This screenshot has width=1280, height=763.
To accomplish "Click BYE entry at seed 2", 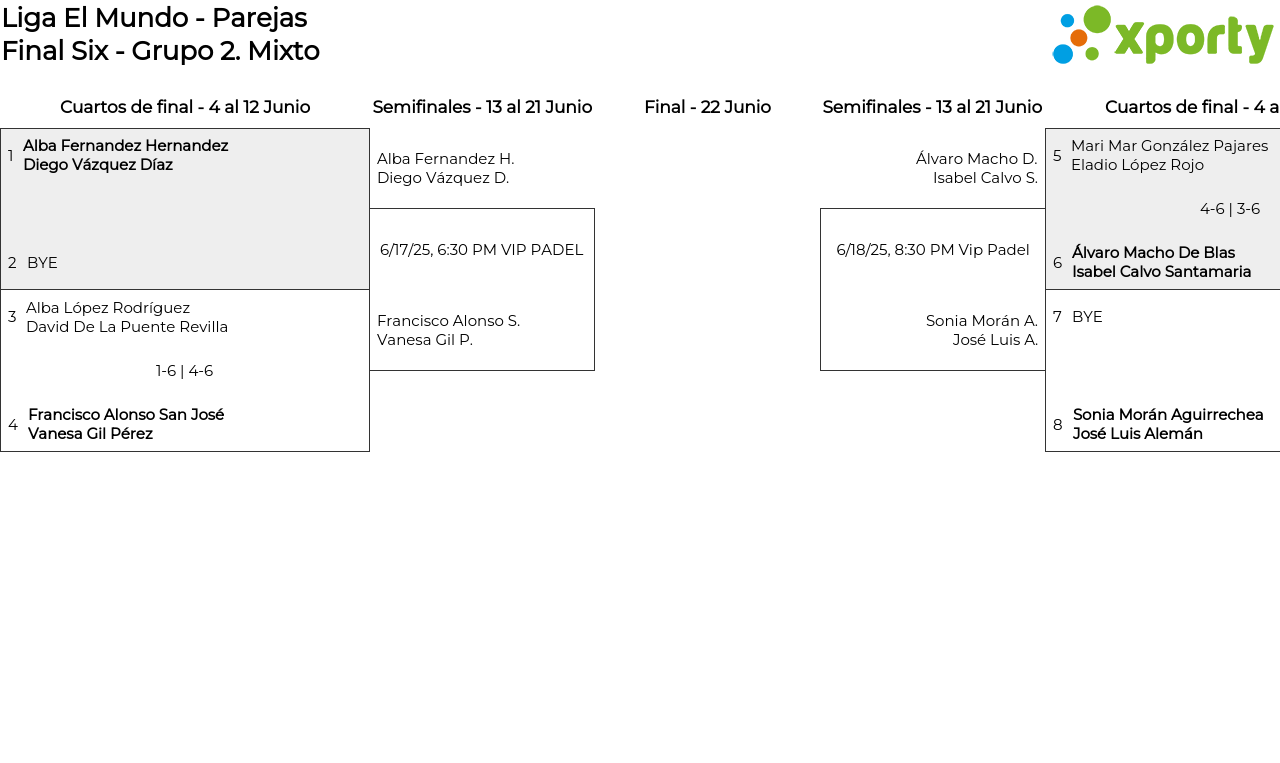I will click(42, 263).
